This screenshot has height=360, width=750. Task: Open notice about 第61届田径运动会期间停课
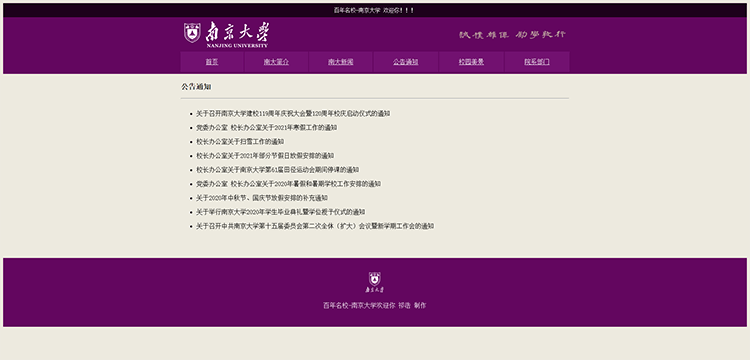pos(277,170)
